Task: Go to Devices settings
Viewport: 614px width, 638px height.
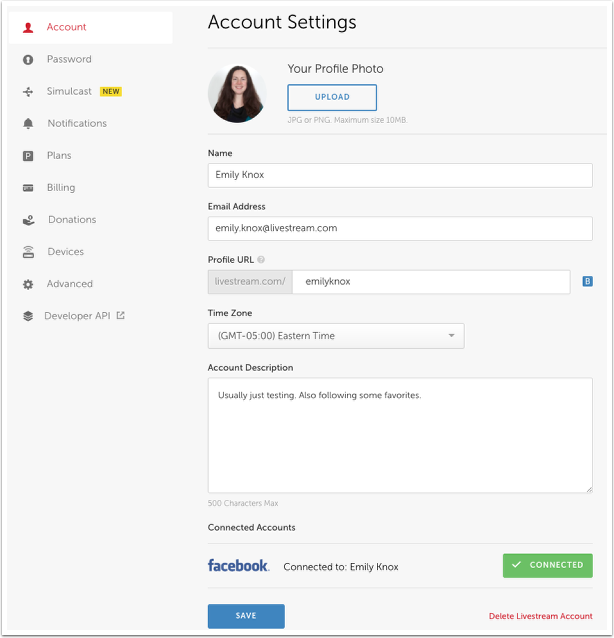Action: (66, 252)
